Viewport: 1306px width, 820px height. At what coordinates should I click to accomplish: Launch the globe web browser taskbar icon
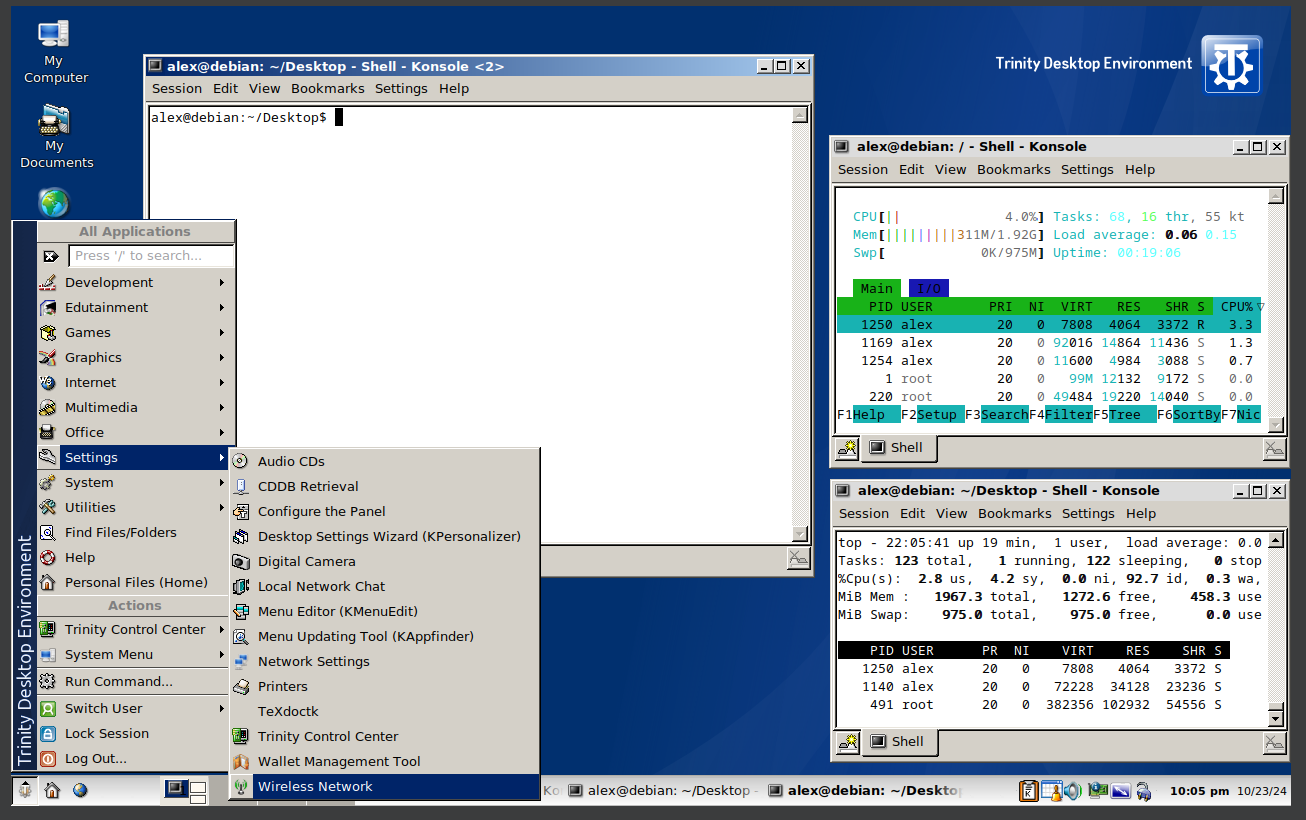pyautogui.click(x=80, y=791)
